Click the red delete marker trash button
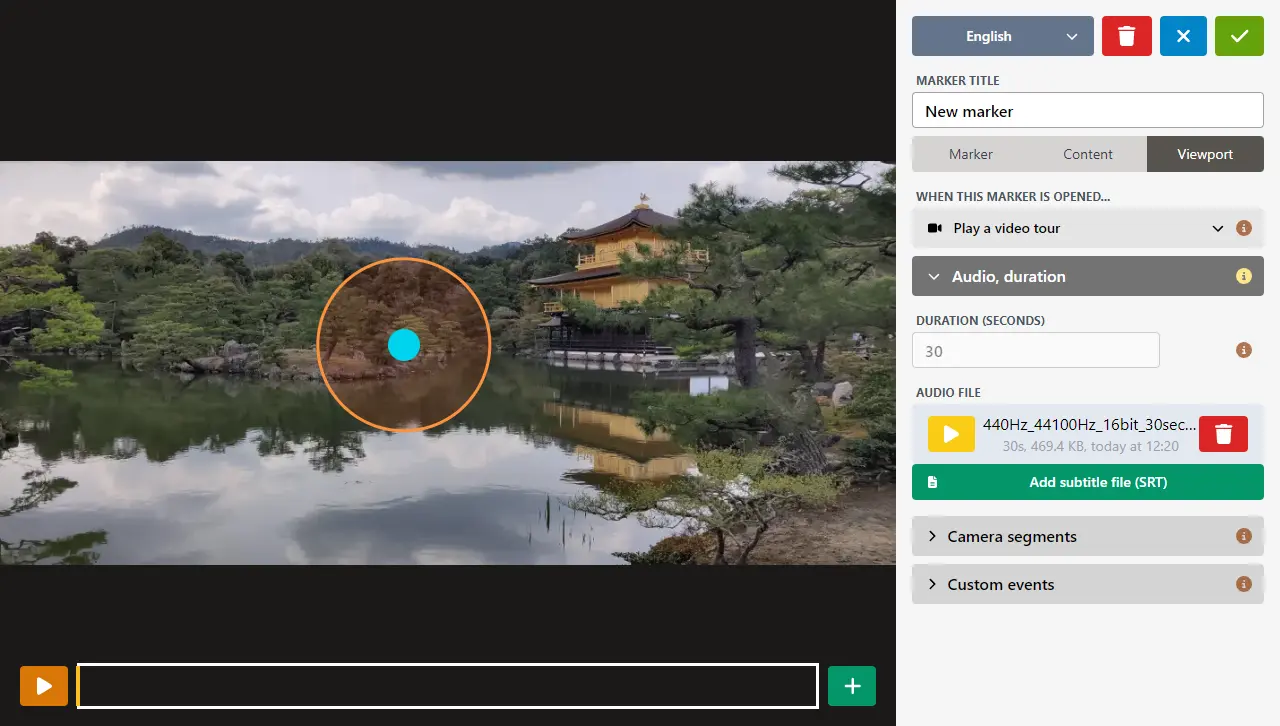 pyautogui.click(x=1126, y=36)
